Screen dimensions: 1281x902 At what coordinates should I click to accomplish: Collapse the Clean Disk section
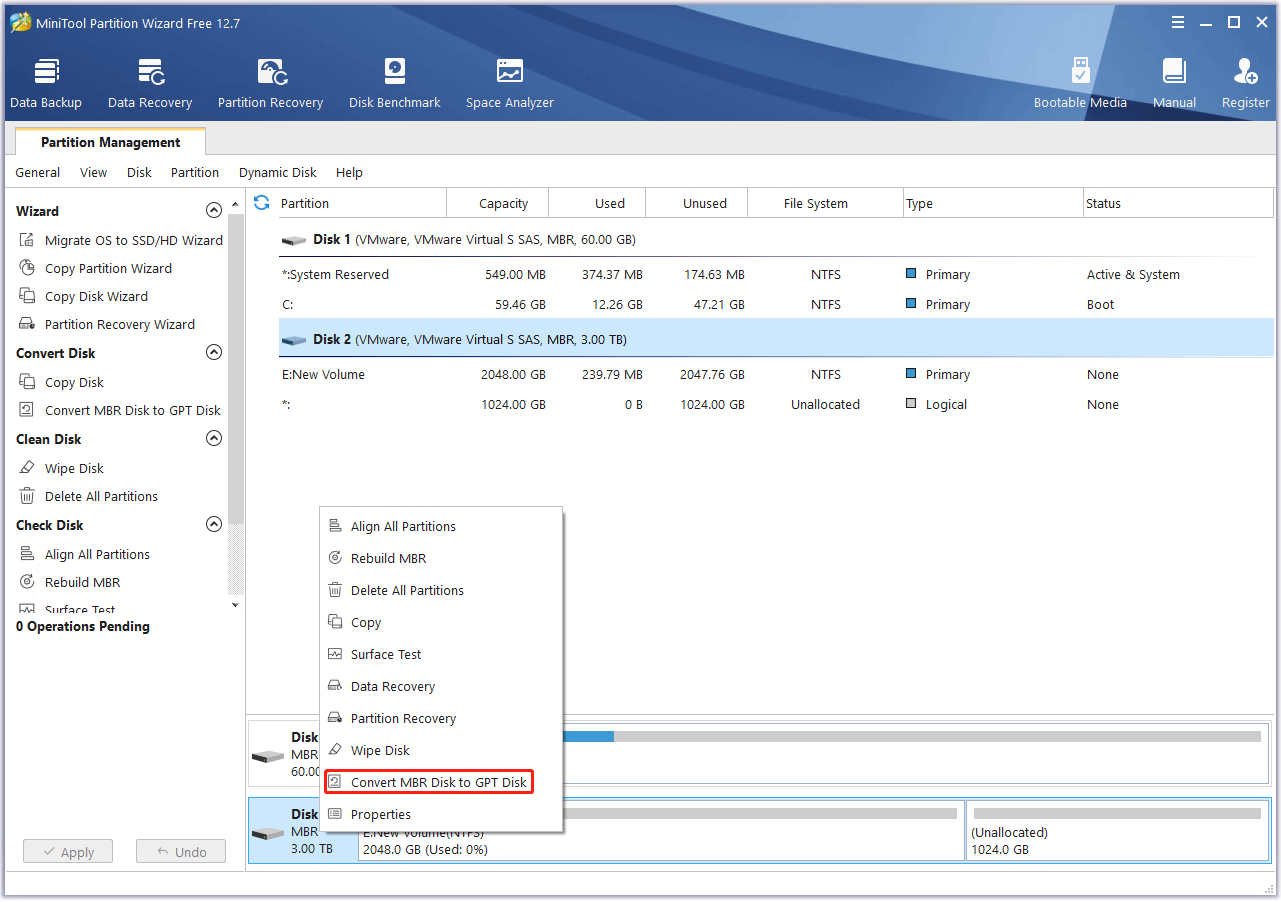[213, 439]
